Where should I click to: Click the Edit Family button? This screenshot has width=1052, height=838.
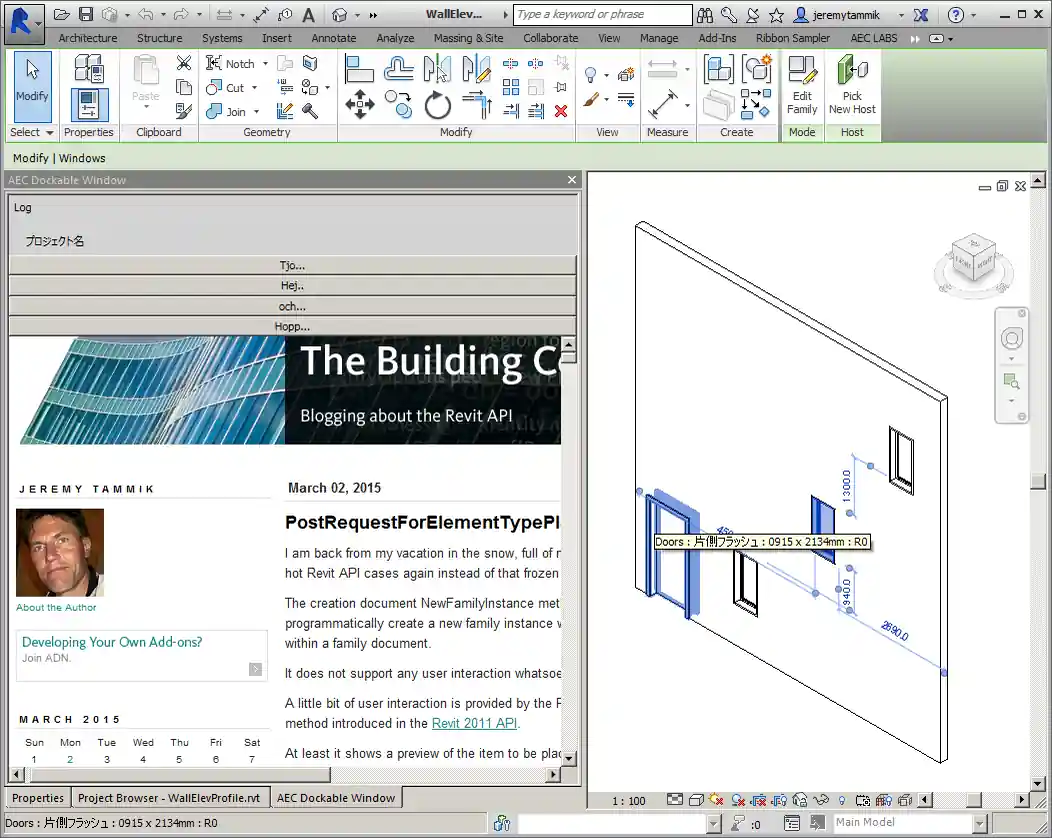click(802, 86)
